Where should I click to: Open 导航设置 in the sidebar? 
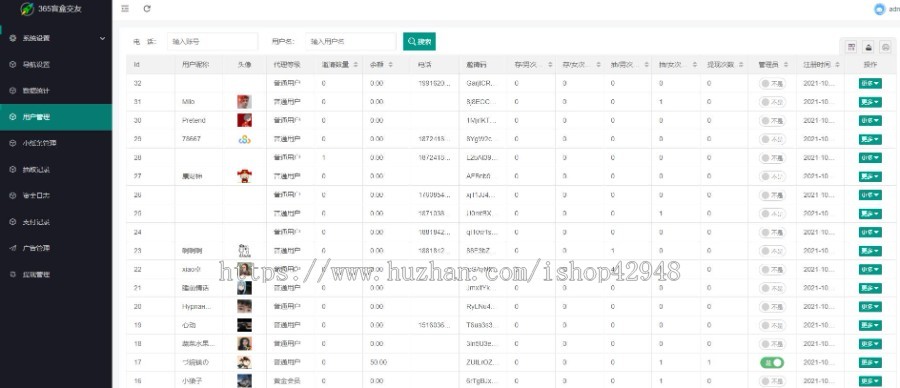[x=56, y=64]
